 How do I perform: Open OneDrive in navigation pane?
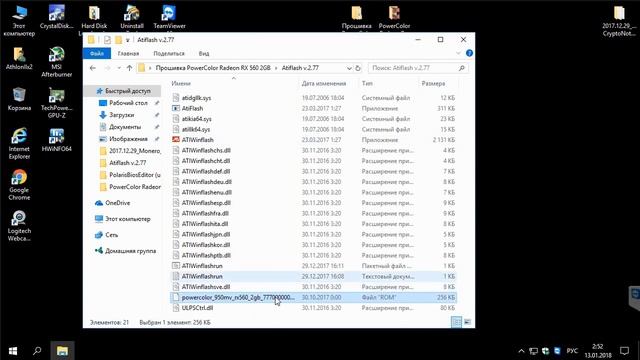pyautogui.click(x=117, y=203)
